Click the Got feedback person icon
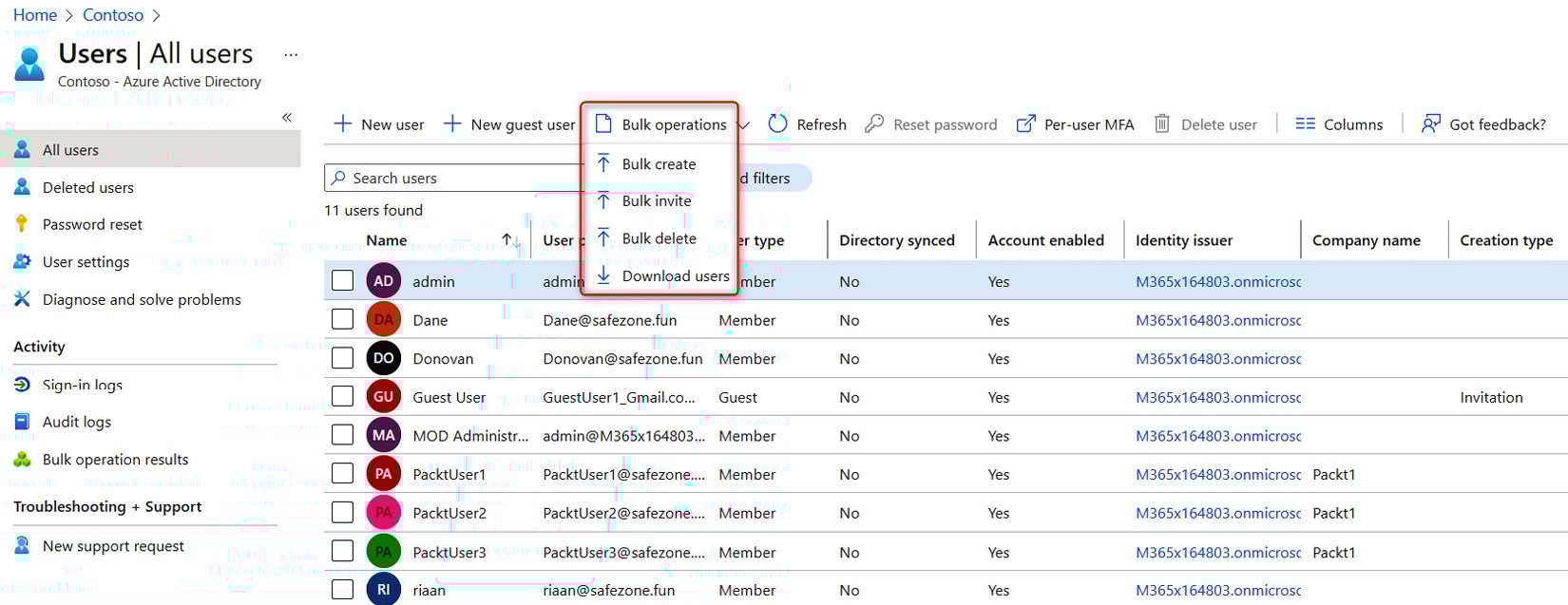1568x605 pixels. point(1430,124)
